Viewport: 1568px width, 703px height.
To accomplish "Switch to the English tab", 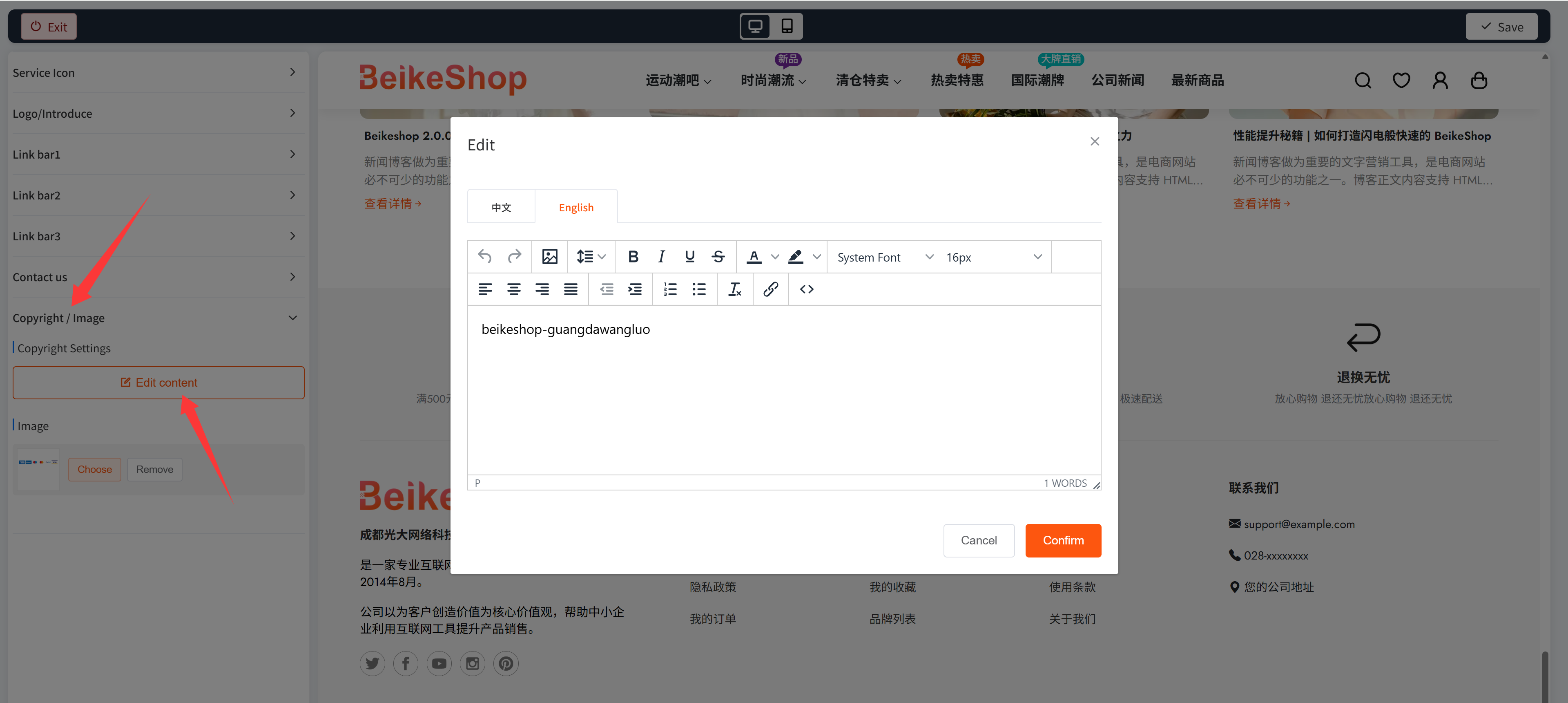I will 576,206.
